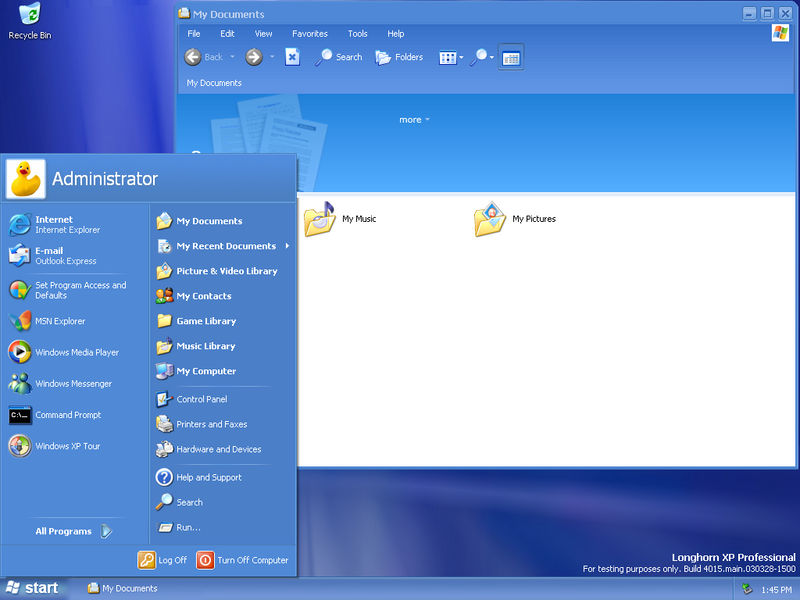
Task: Open the Favorites menu
Action: coord(309,34)
